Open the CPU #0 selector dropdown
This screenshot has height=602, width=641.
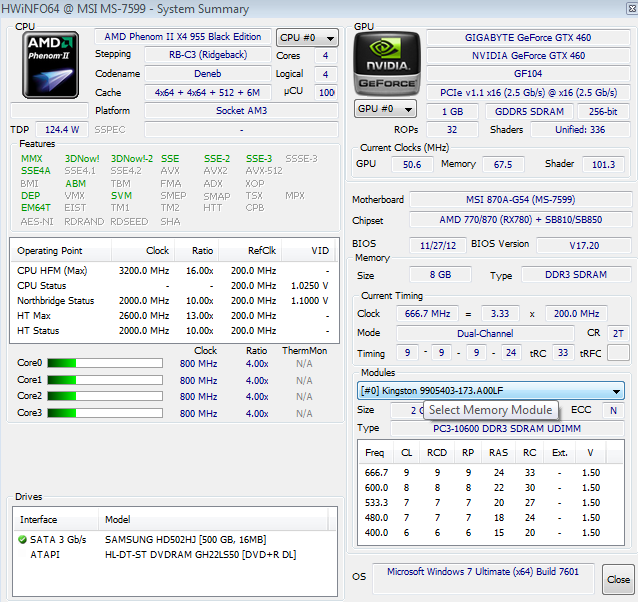[307, 38]
